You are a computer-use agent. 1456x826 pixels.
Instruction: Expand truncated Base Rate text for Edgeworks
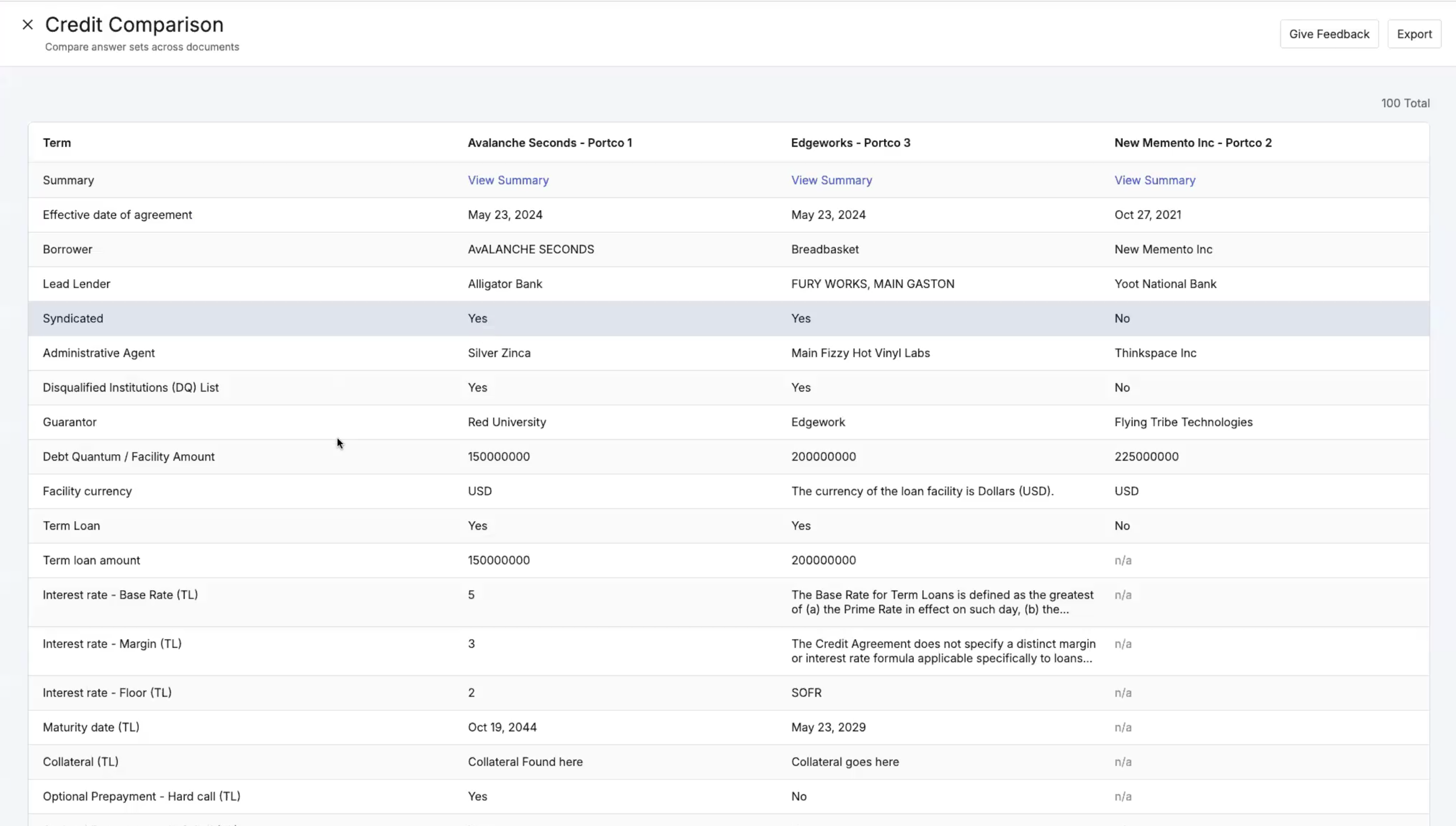(941, 602)
